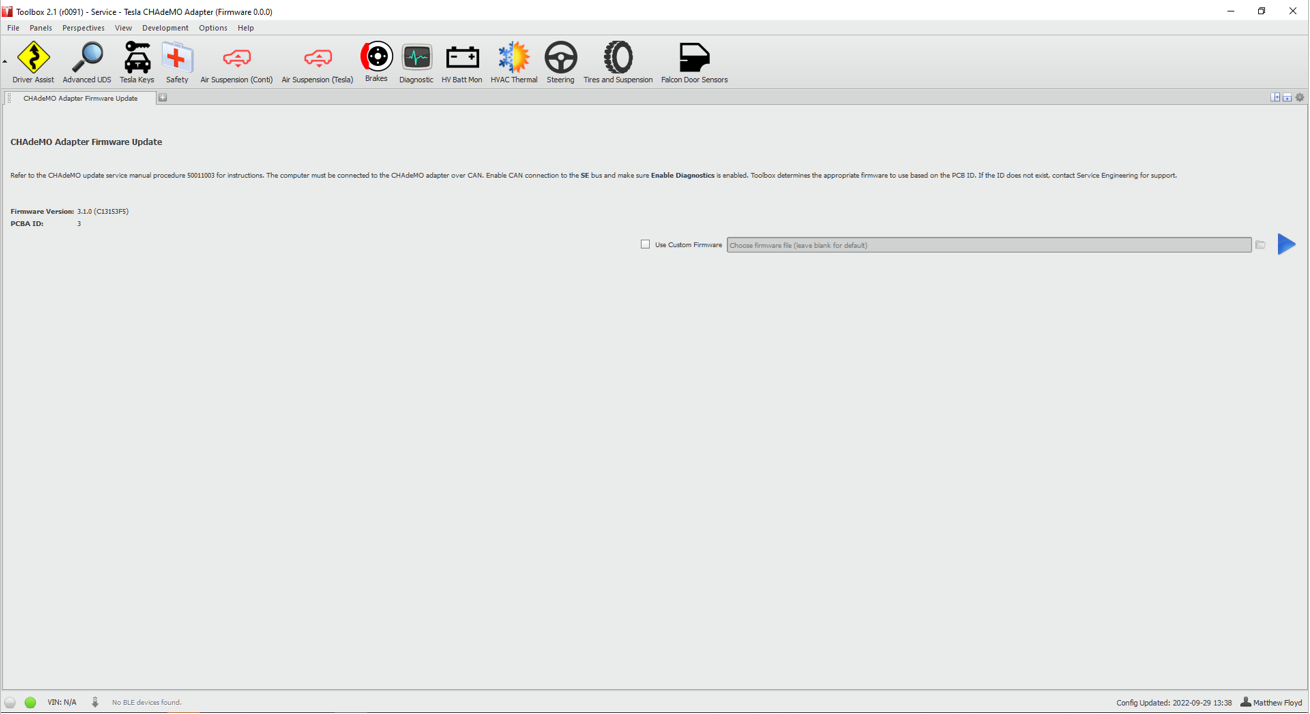Open the Tesla Keys panel
1310x714 pixels.
[137, 63]
